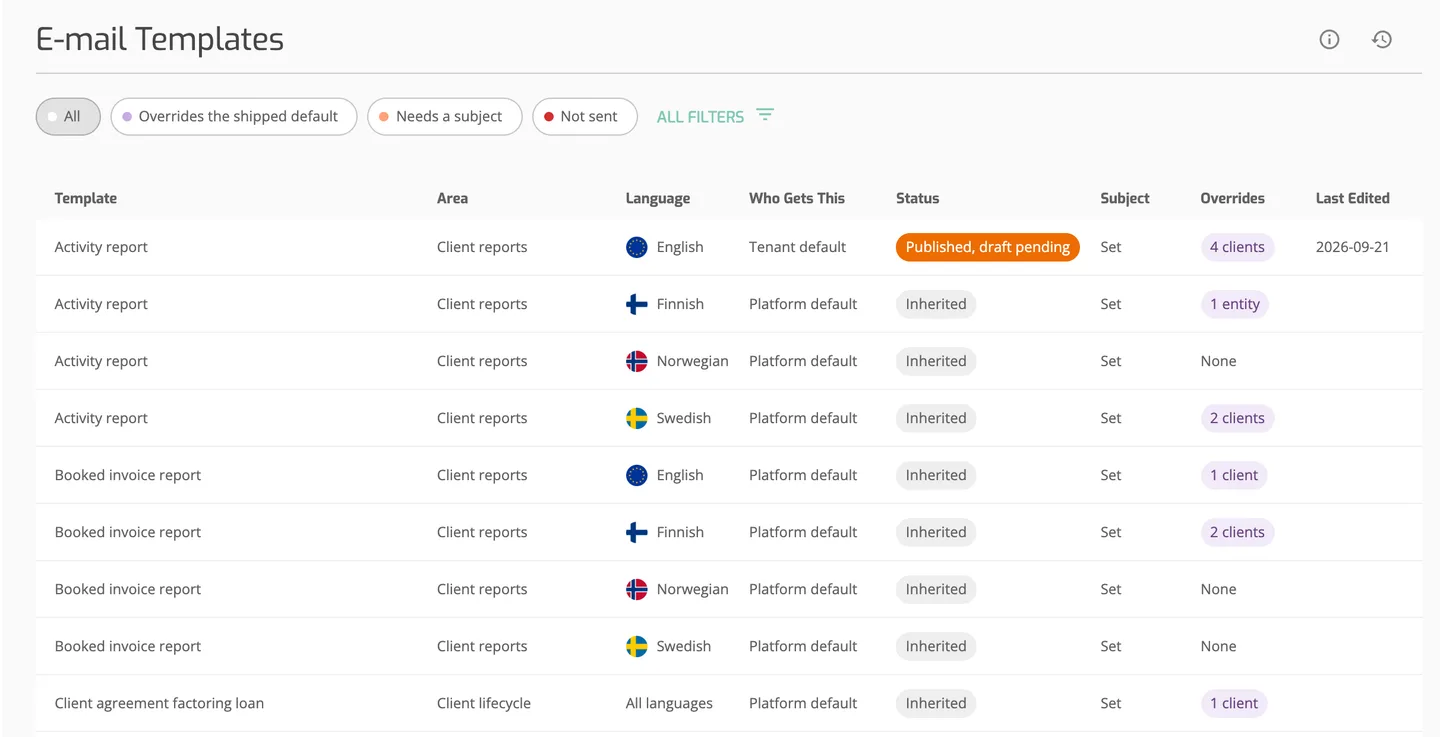
Task: Toggle the Not sent filter chip
Action: [585, 116]
